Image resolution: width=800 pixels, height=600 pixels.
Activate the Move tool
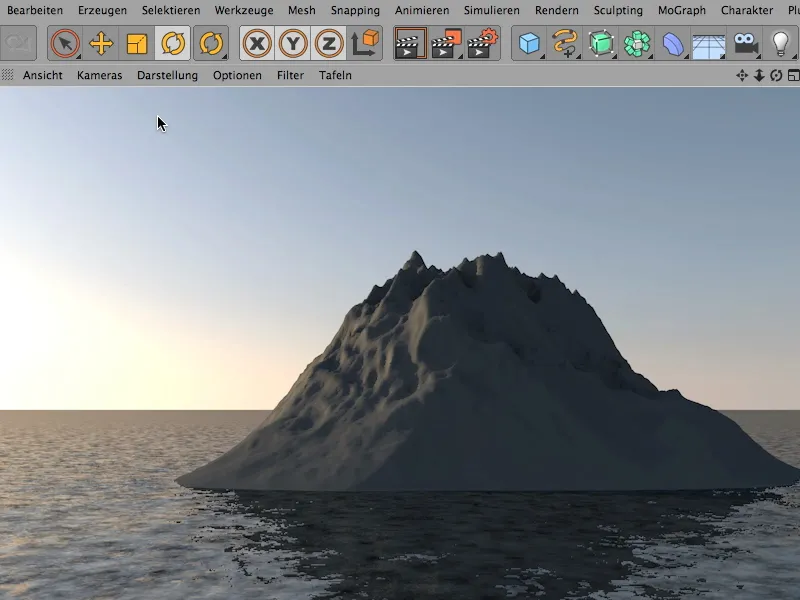point(101,43)
